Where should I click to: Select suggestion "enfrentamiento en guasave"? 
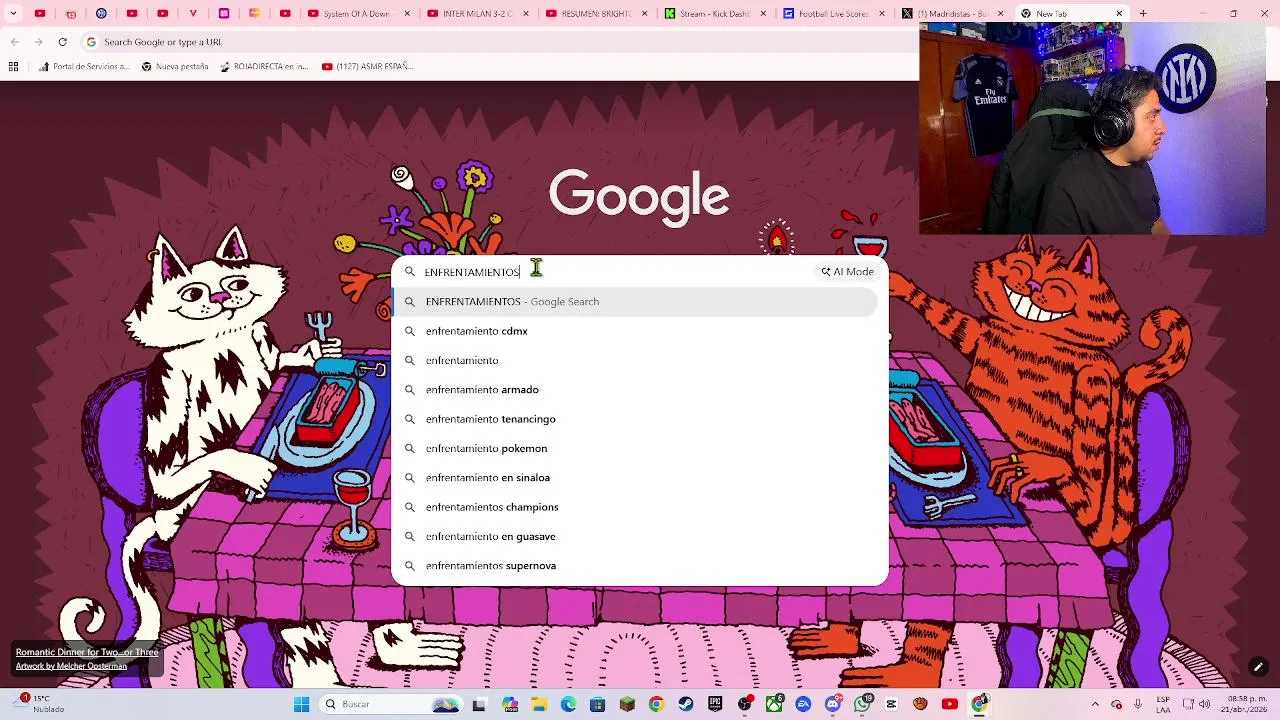click(x=634, y=536)
